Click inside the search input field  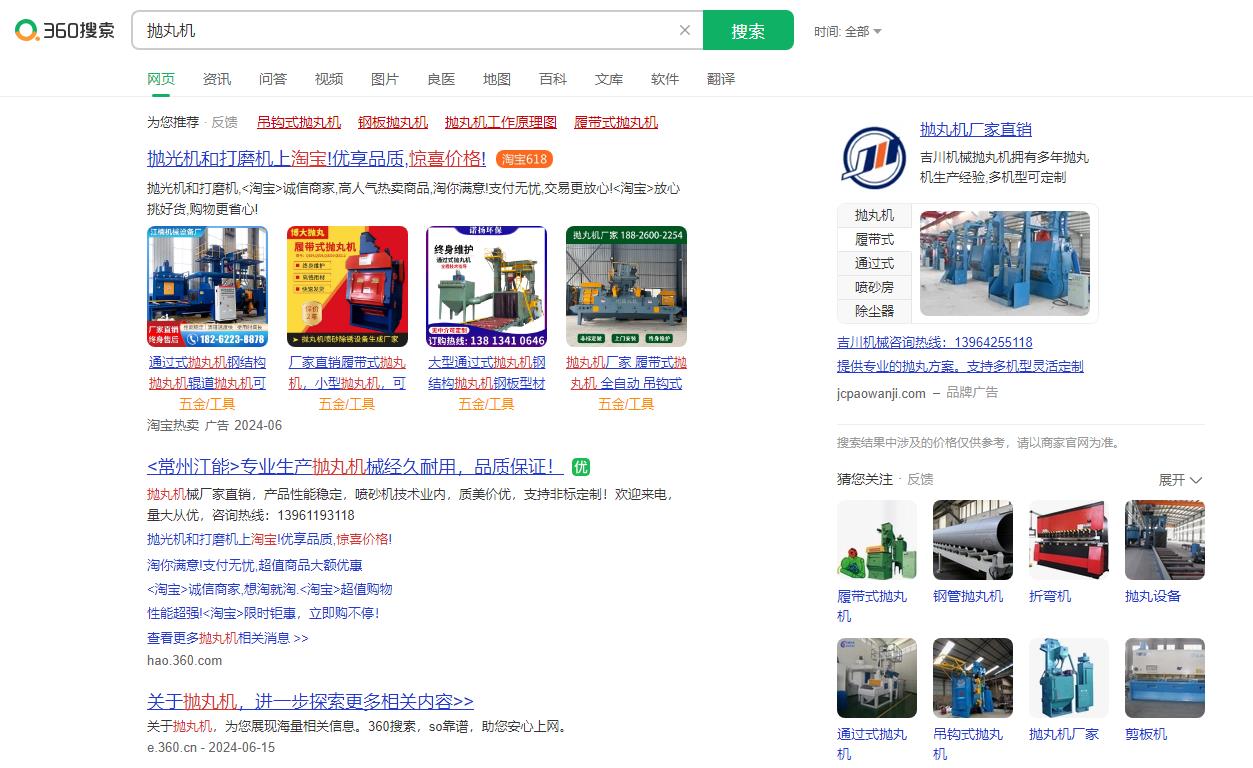coord(400,30)
